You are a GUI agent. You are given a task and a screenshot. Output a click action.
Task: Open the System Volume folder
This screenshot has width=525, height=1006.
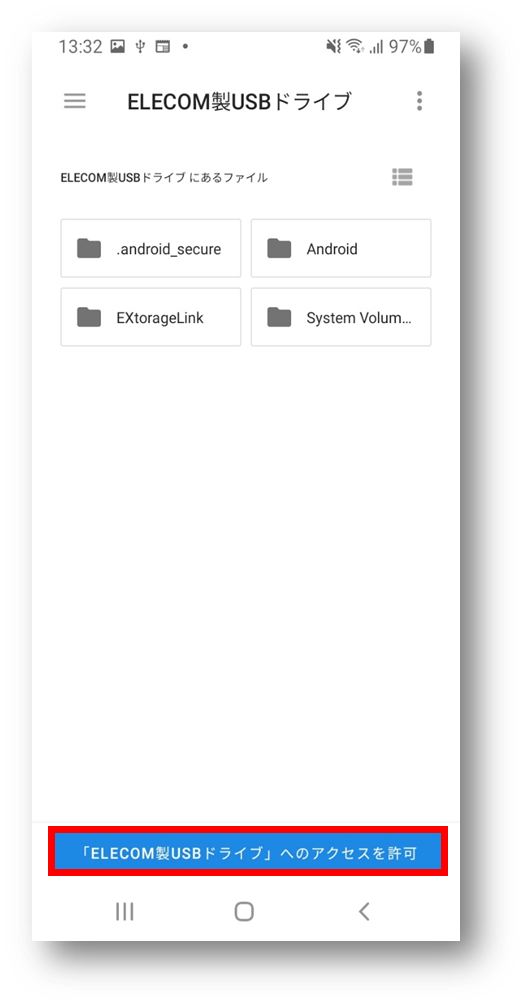341,317
